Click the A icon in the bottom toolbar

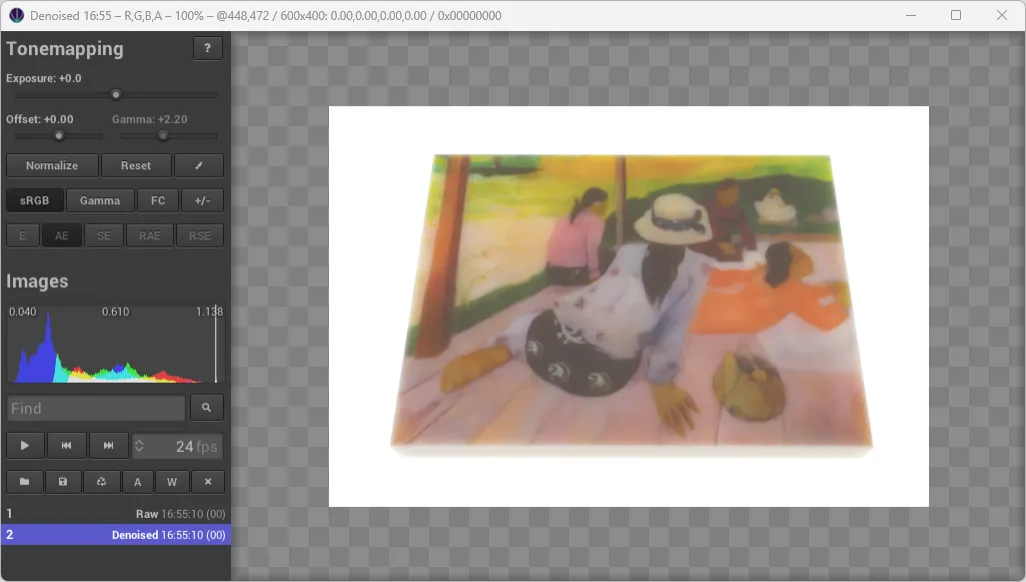[x=137, y=481]
